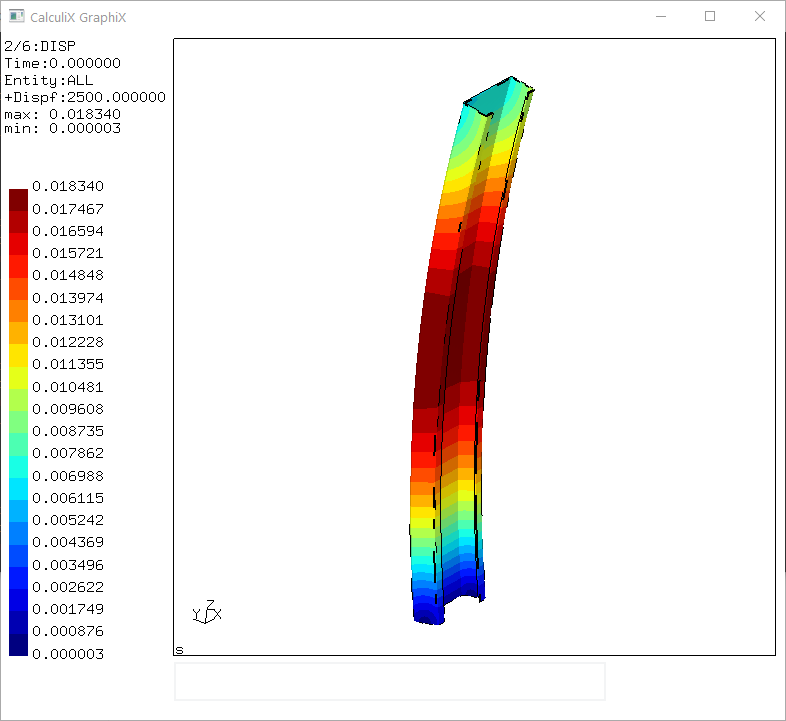This screenshot has width=786, height=721.
Task: Click the legend value 0.006988
Action: click(x=68, y=476)
